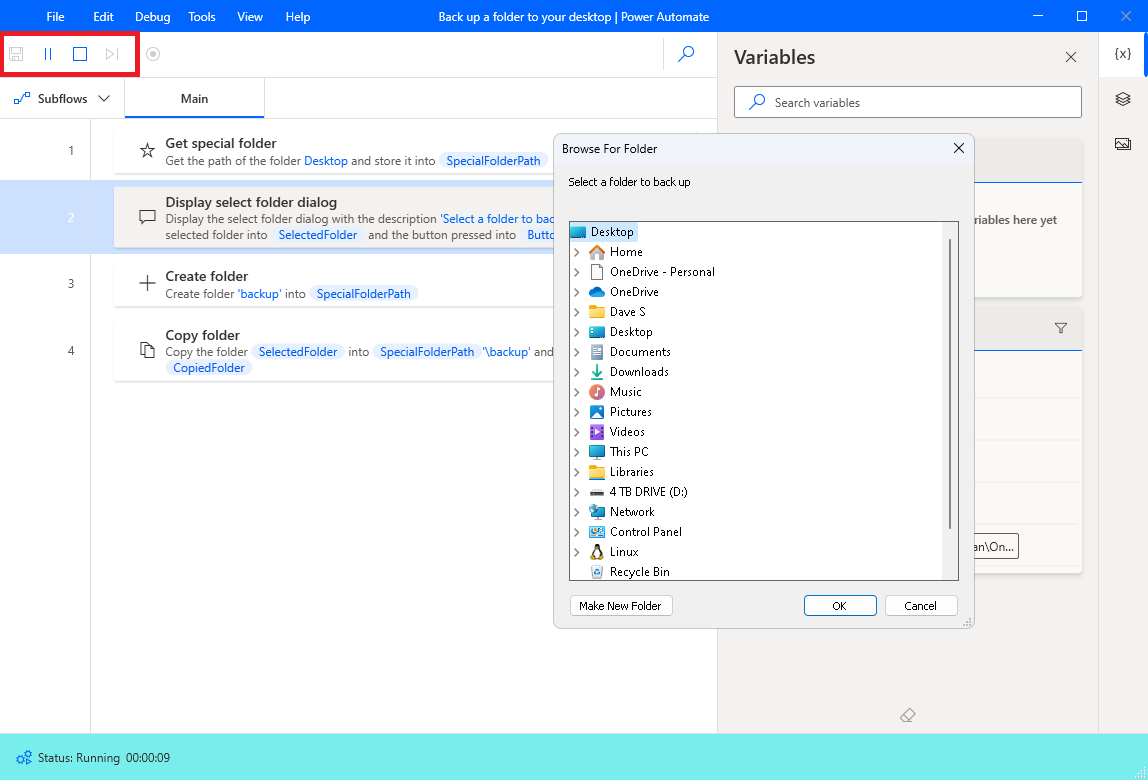The width and height of the screenshot is (1148, 780).
Task: Open the View menu
Action: [250, 17]
